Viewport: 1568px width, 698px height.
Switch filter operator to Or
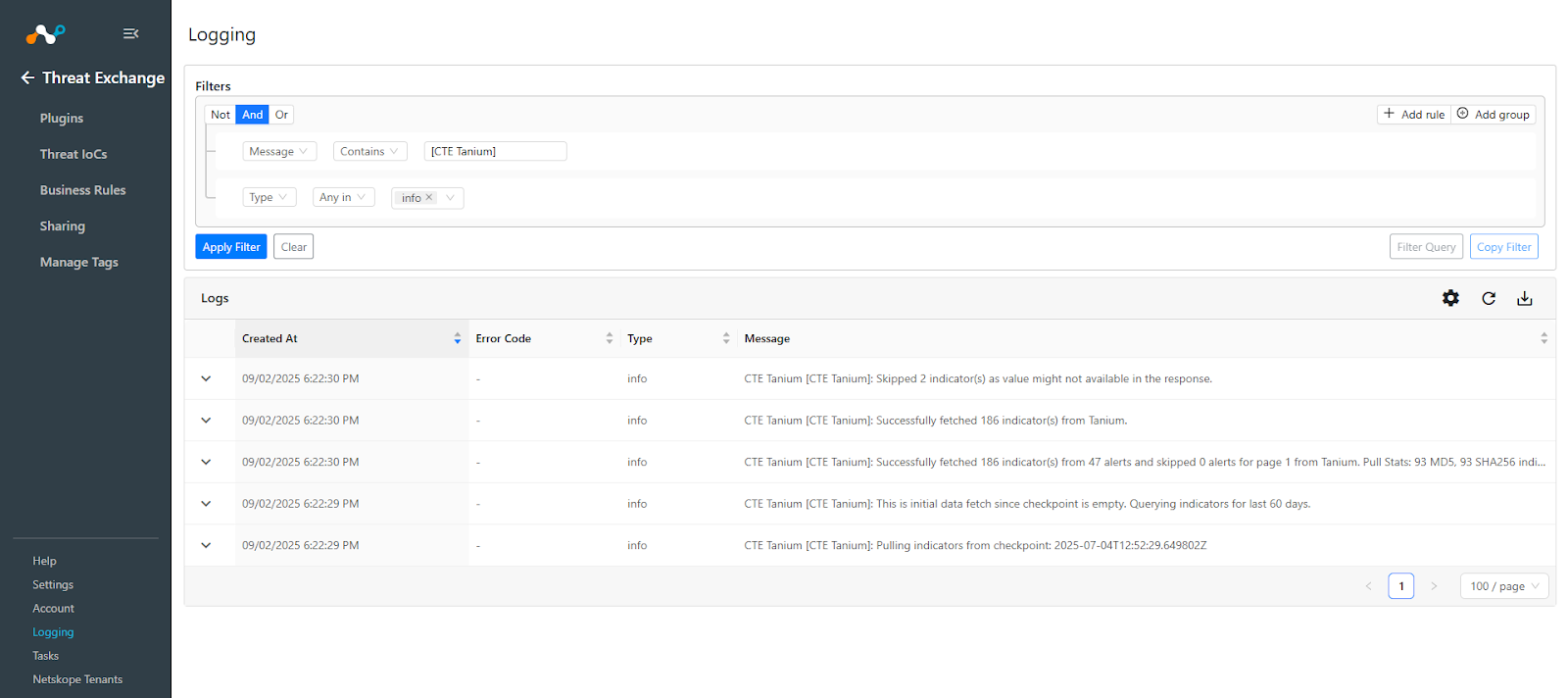click(x=281, y=115)
